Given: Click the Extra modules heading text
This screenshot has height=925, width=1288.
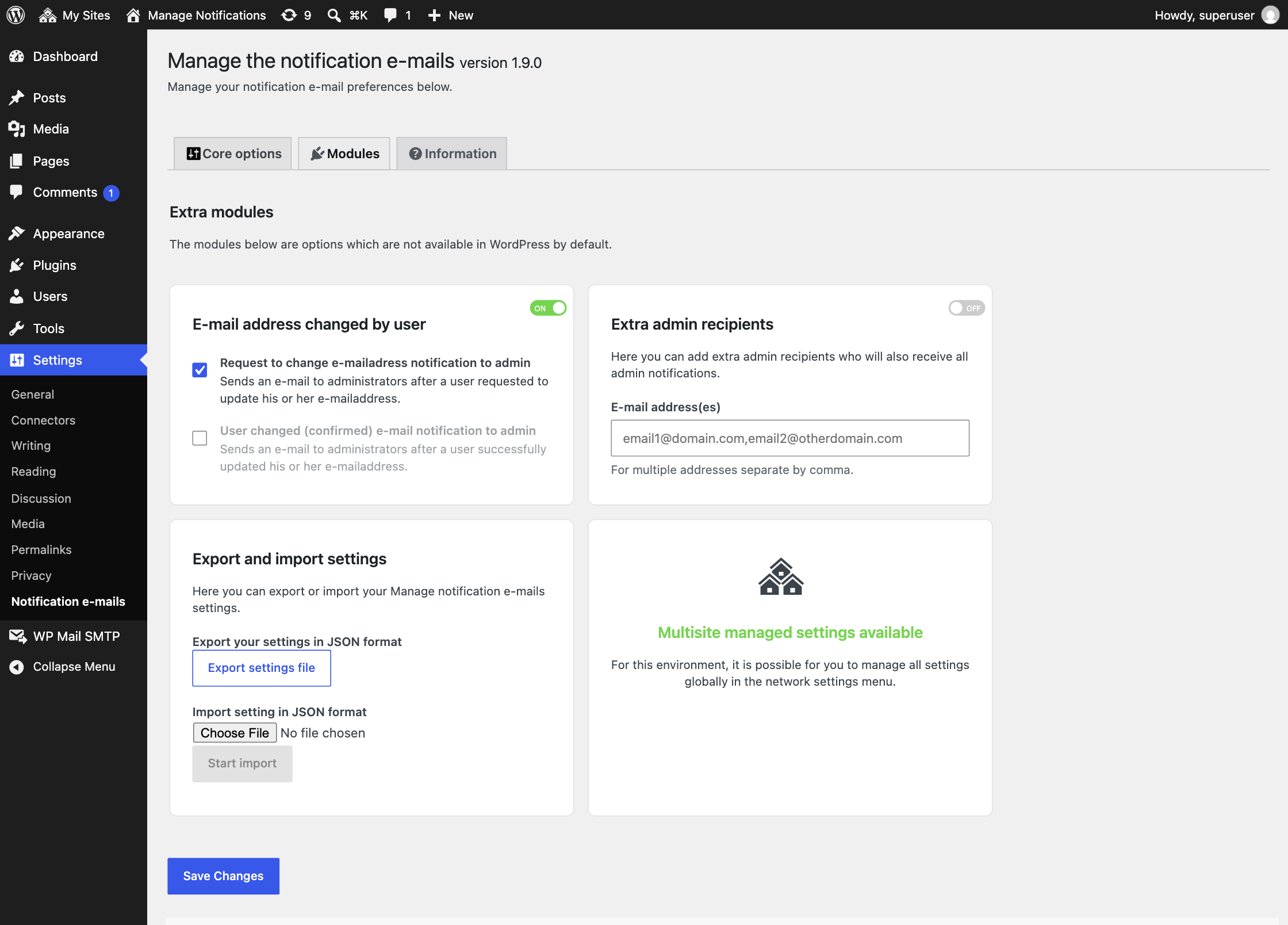Looking at the screenshot, I should click(x=221, y=212).
